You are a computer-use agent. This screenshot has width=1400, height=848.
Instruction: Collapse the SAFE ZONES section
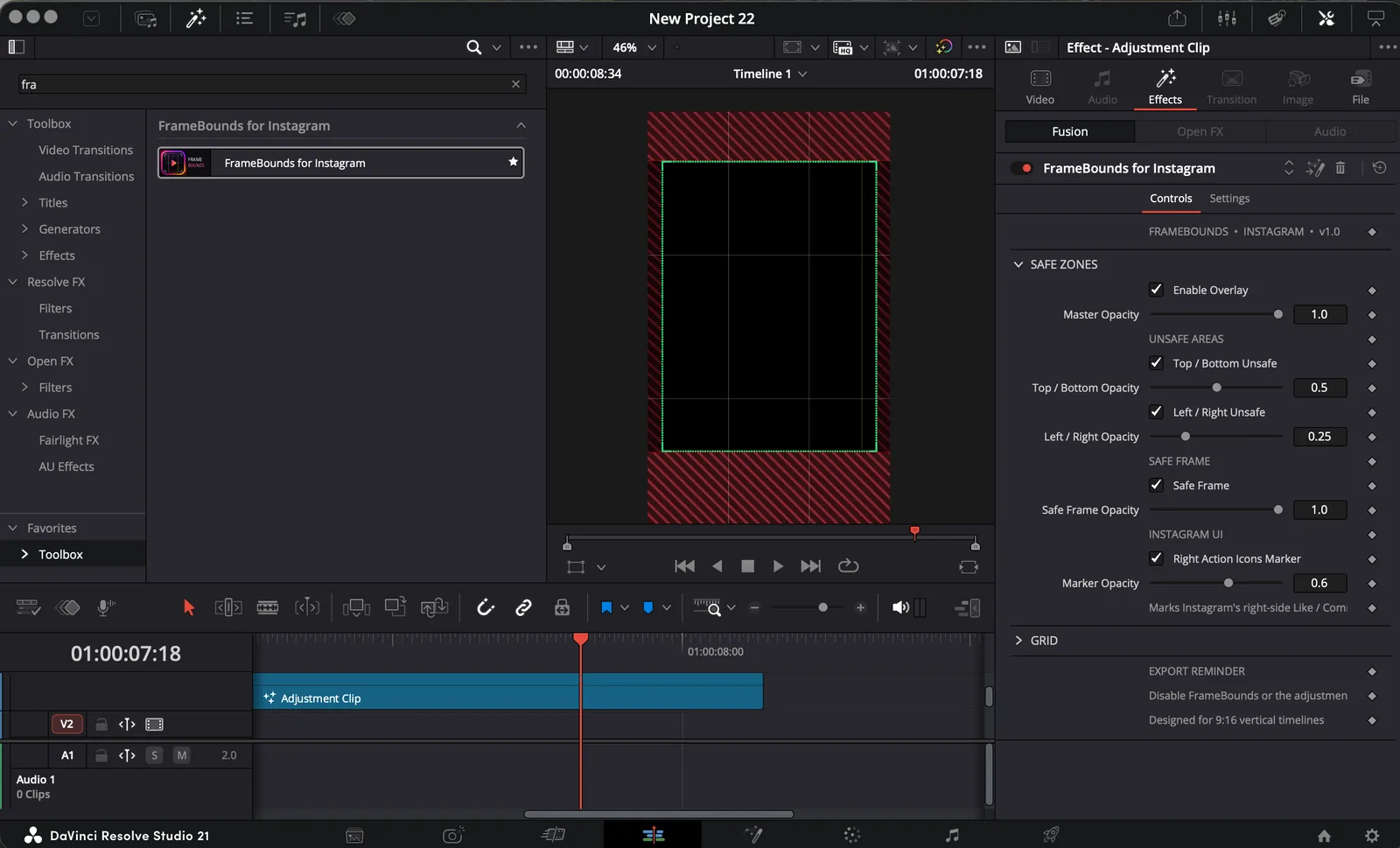[x=1018, y=264]
